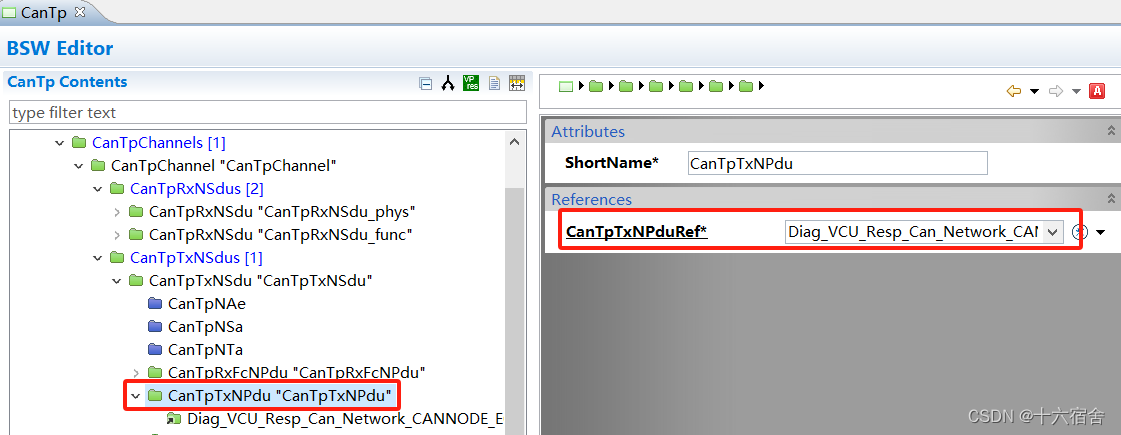Select Diag_VCU_Resp_Can_Network_CANNODE tree entry
1121x435 pixels.
click(345, 419)
